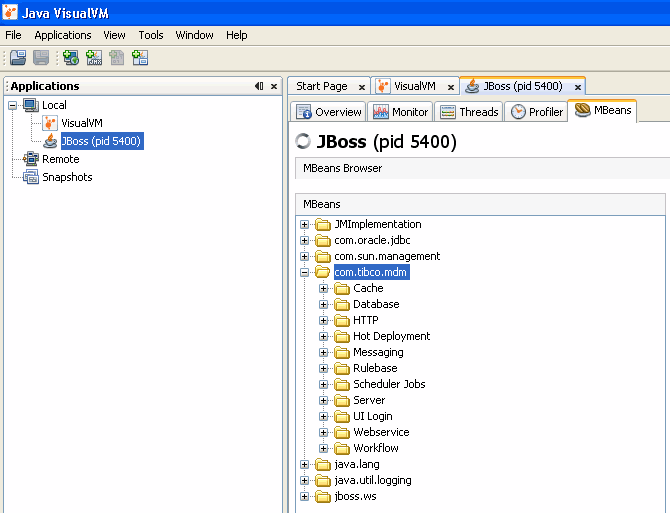Switch to the VisualVM document tab
This screenshot has height=513, width=670.
(x=414, y=86)
